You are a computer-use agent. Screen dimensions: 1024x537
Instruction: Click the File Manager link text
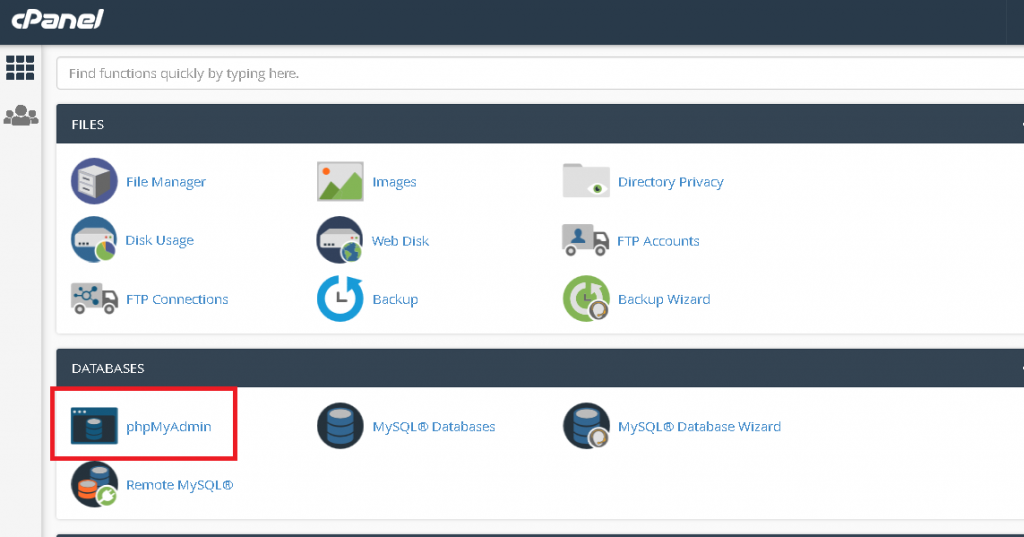[x=166, y=182]
